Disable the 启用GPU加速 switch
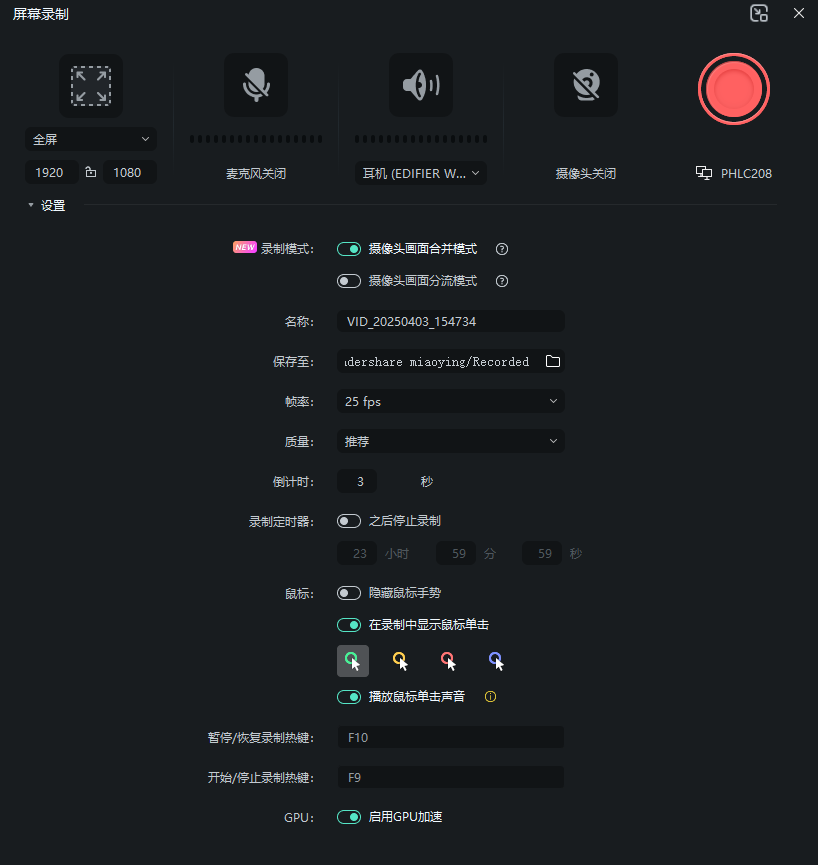The image size is (818, 865). point(349,817)
